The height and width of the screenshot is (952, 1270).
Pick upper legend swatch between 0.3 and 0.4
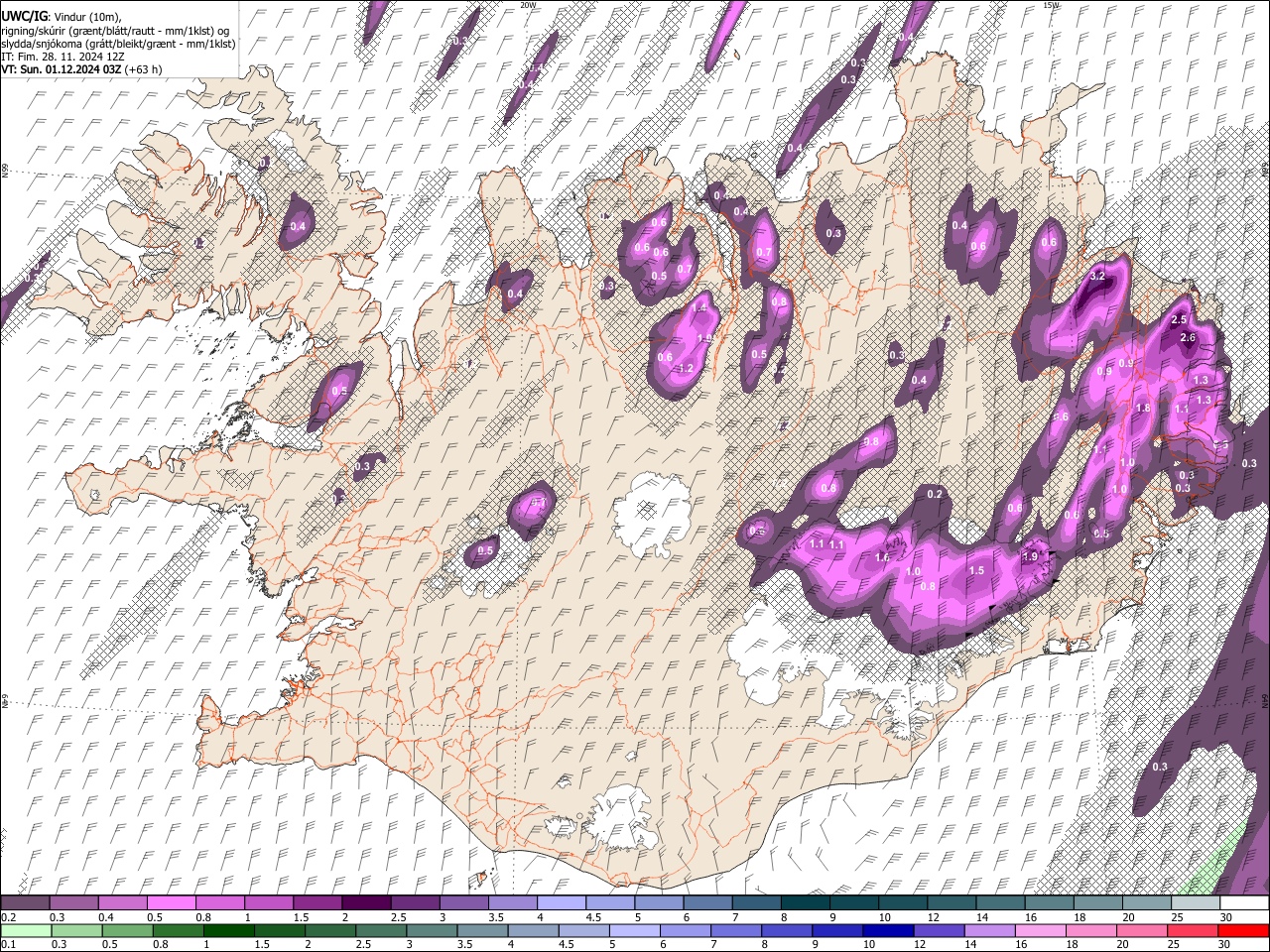[x=72, y=903]
